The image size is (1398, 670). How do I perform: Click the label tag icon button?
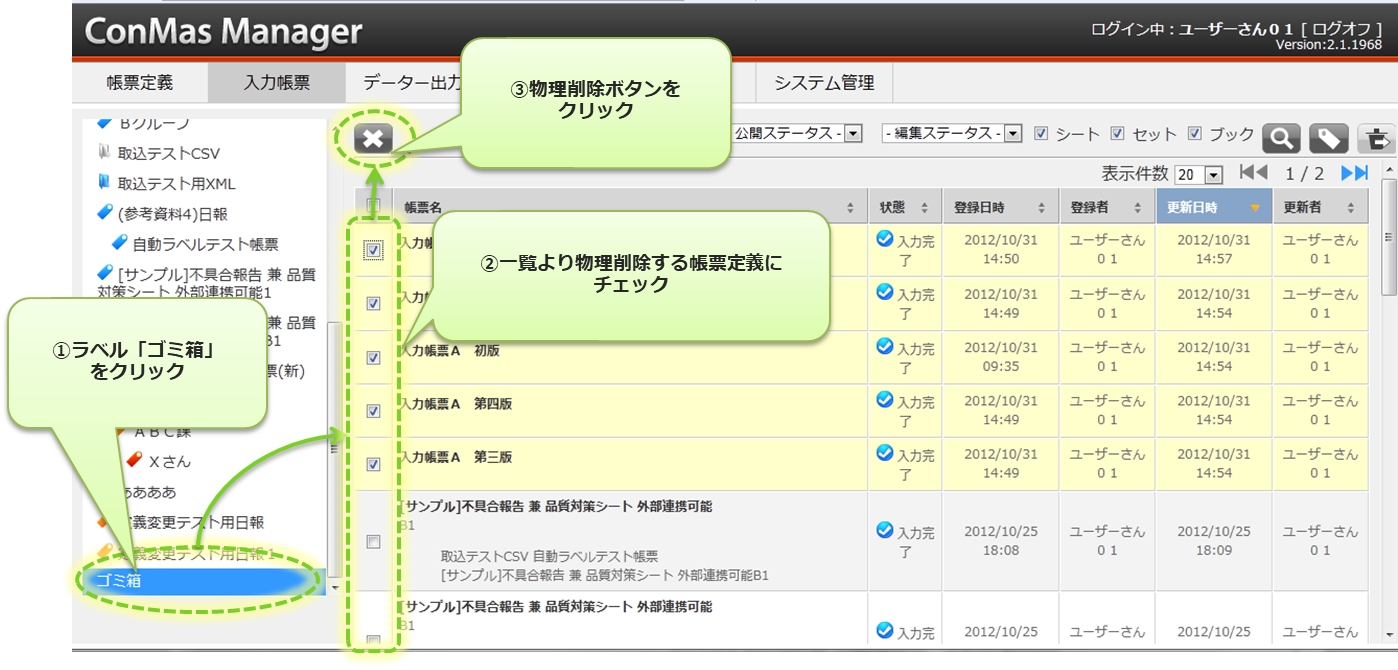coord(1328,138)
